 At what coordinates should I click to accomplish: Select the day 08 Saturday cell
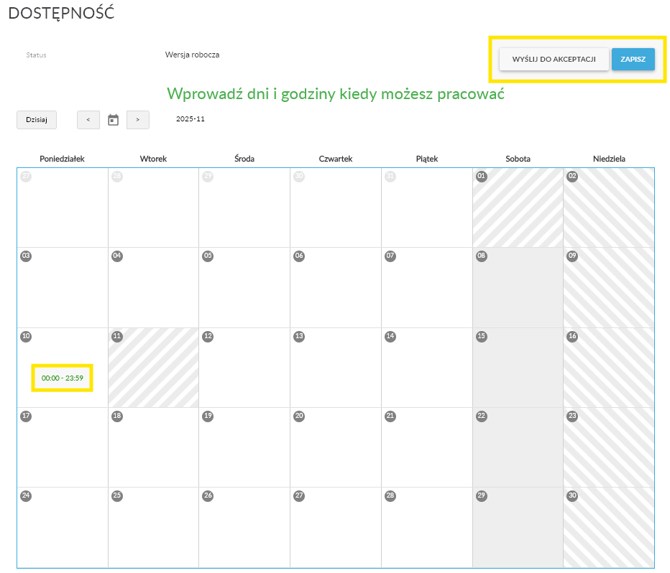517,292
